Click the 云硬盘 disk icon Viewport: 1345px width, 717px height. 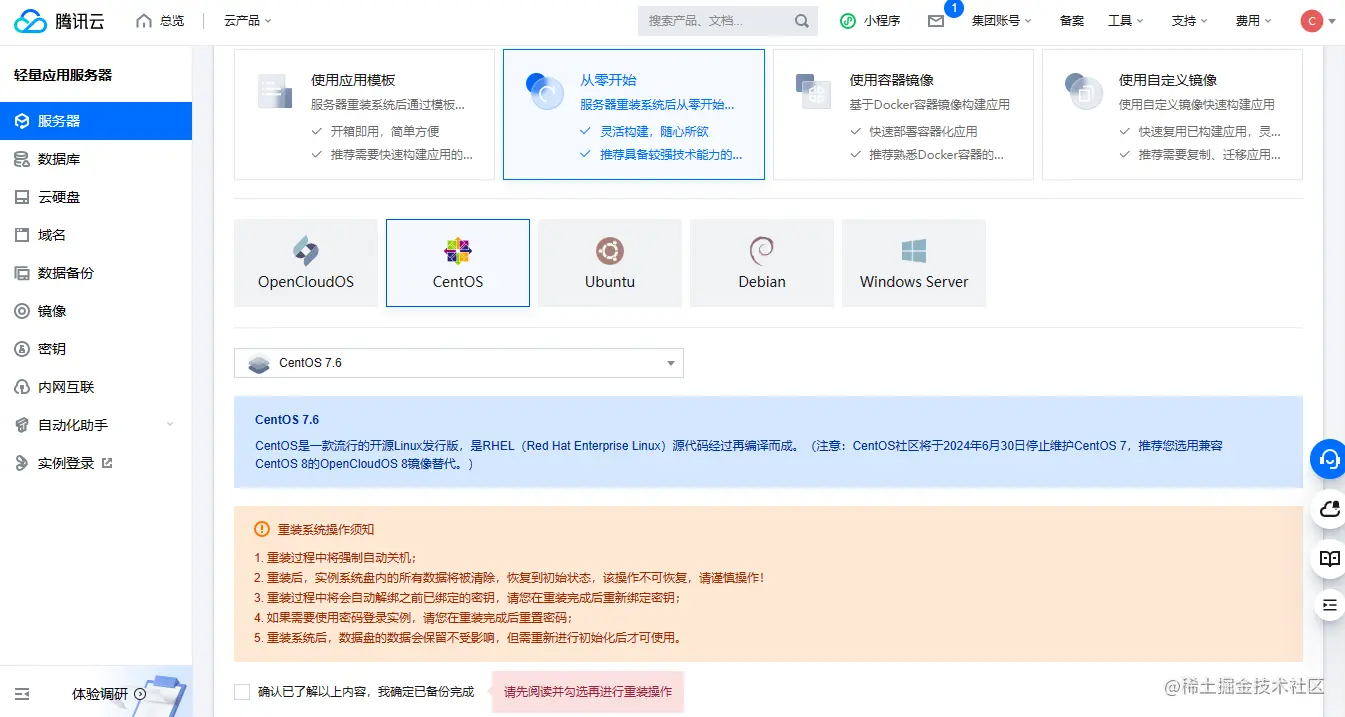[22, 197]
